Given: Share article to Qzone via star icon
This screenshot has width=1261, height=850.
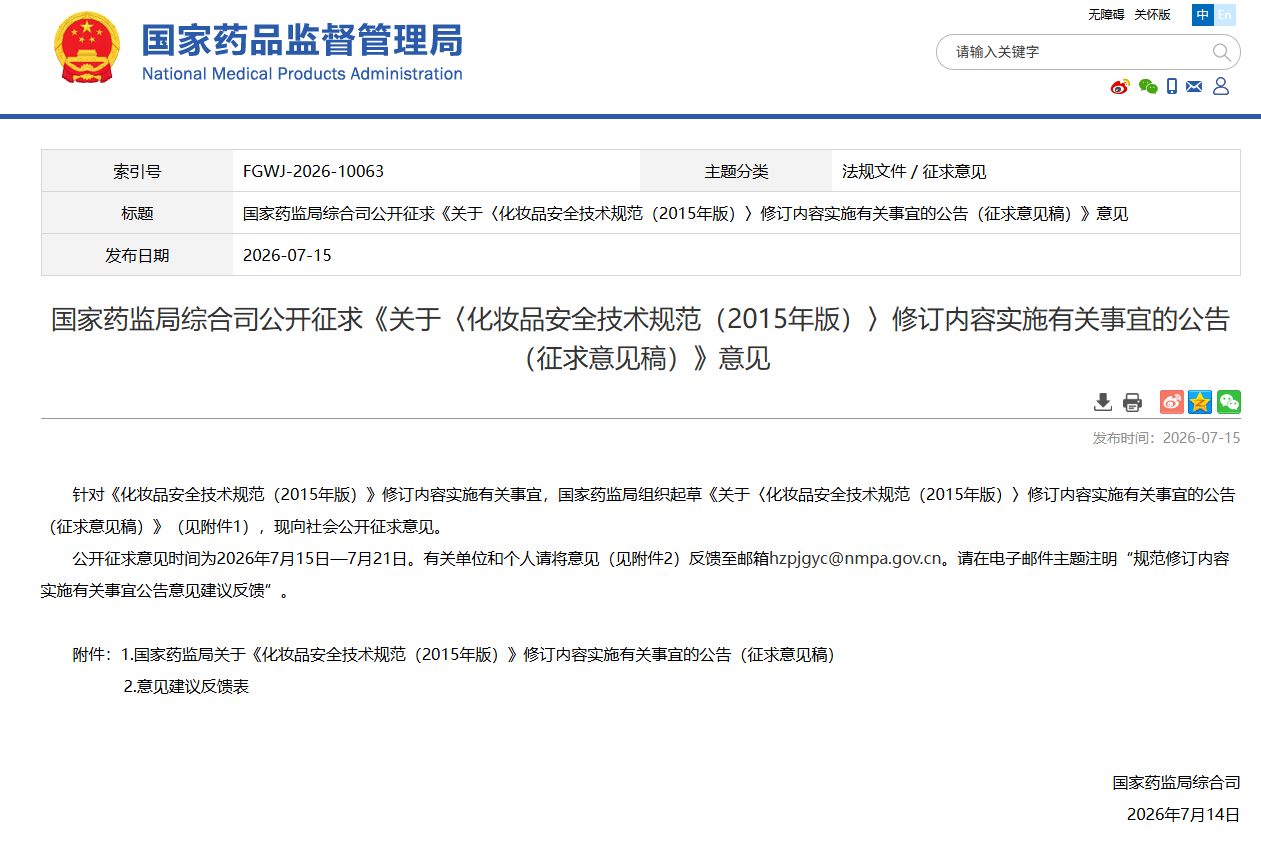Looking at the screenshot, I should (1200, 402).
